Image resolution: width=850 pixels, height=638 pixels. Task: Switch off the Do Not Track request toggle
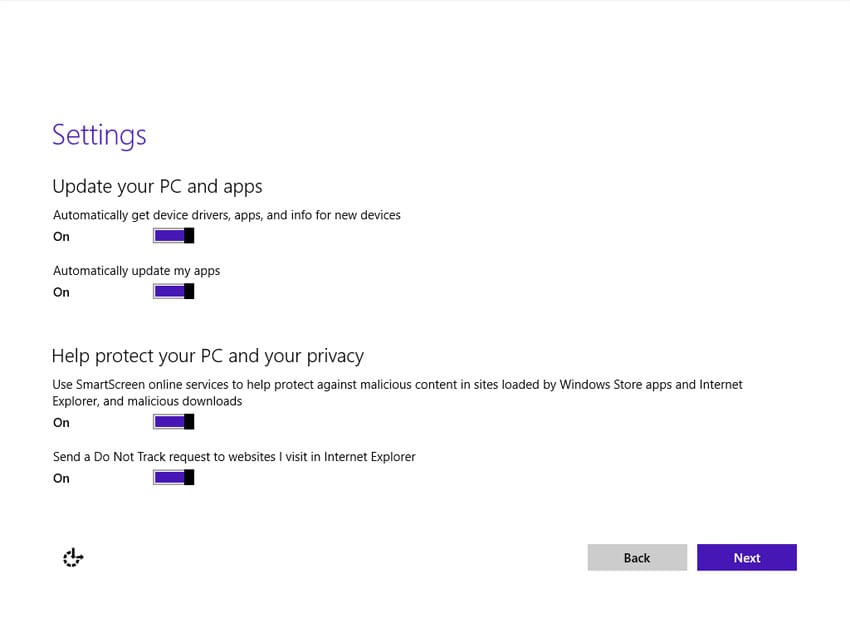coord(172,478)
